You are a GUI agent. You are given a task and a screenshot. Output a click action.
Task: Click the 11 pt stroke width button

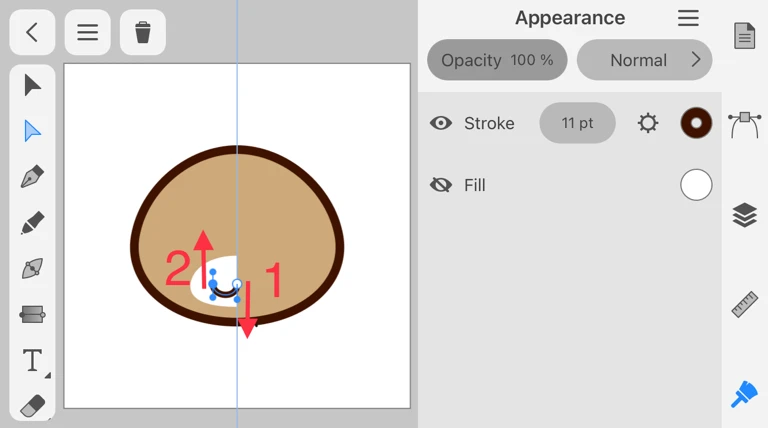pos(577,123)
